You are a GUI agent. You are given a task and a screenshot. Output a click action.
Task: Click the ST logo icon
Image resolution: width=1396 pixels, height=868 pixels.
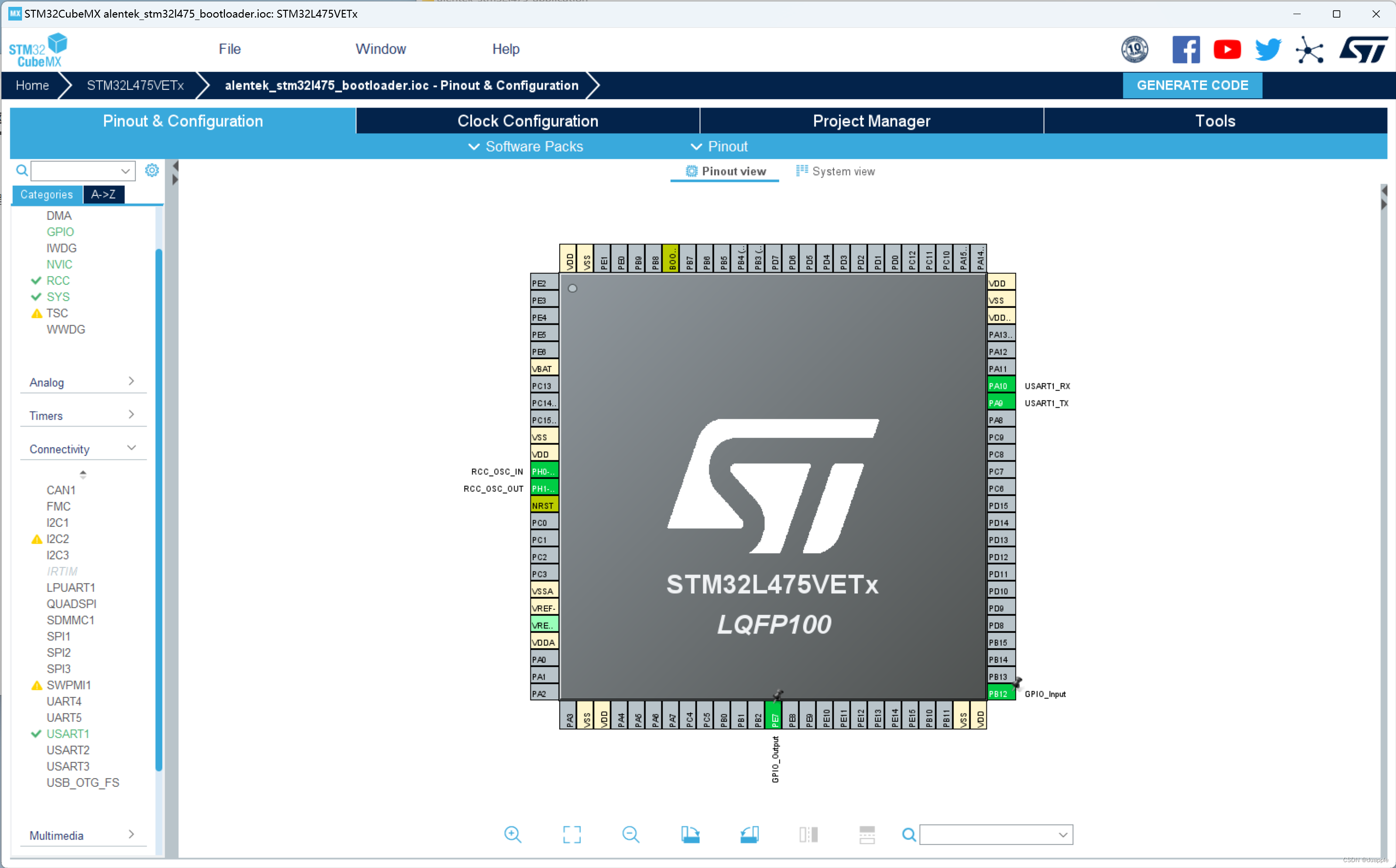click(1364, 49)
